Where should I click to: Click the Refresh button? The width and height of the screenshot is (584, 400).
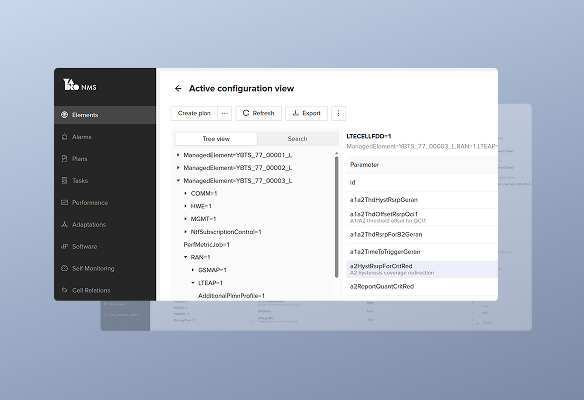(258, 113)
